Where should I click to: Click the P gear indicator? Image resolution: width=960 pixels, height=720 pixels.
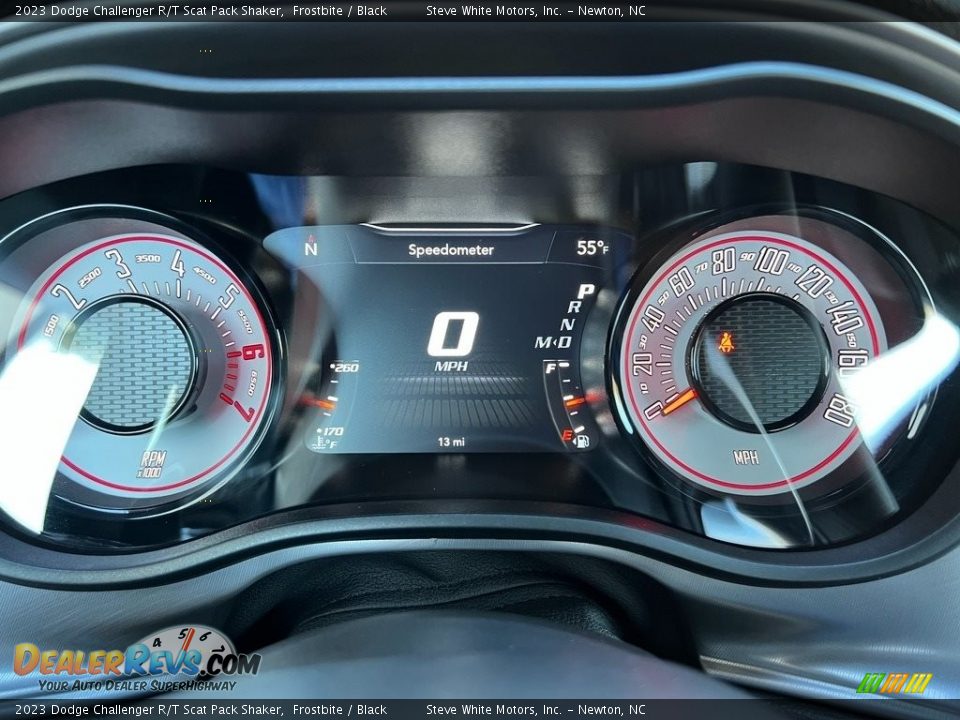[x=586, y=291]
